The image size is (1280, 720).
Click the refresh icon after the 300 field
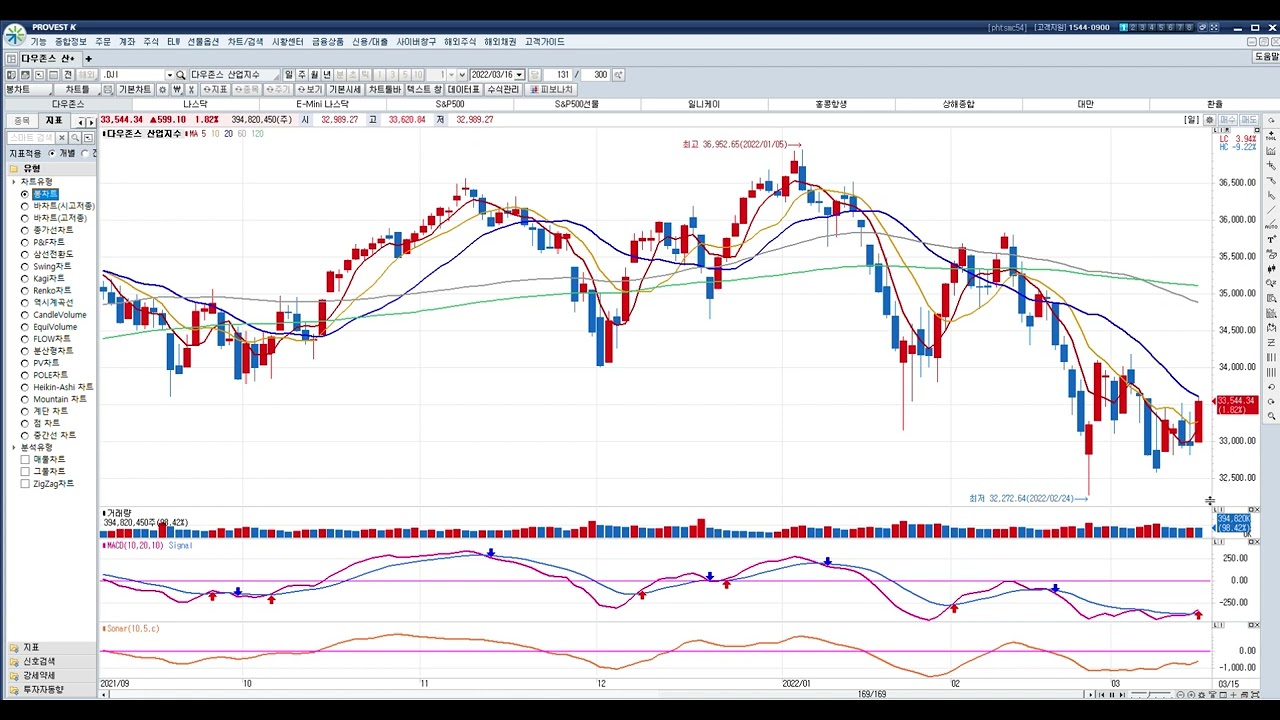(619, 75)
